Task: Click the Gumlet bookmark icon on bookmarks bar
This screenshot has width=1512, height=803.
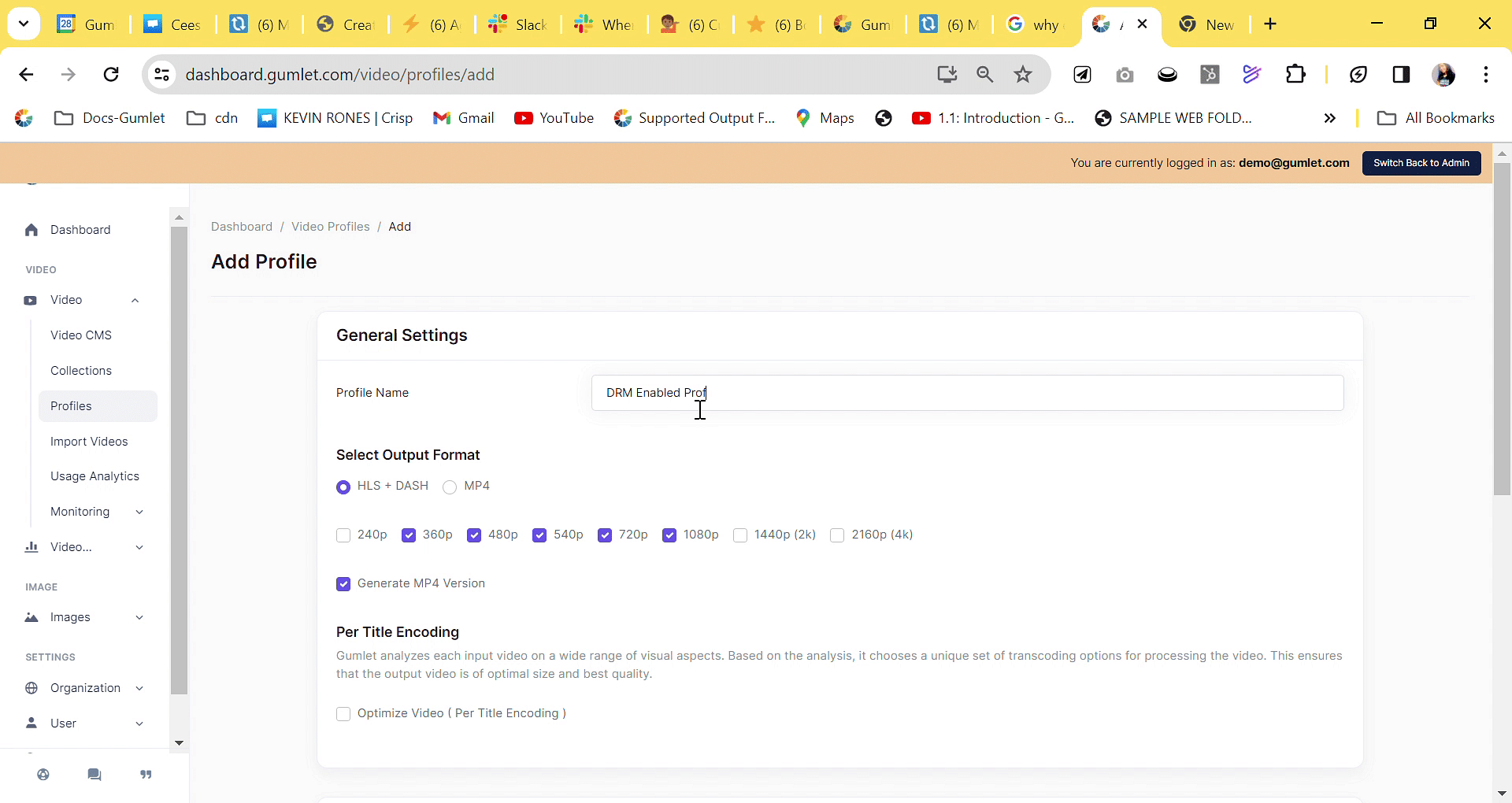Action: point(24,118)
